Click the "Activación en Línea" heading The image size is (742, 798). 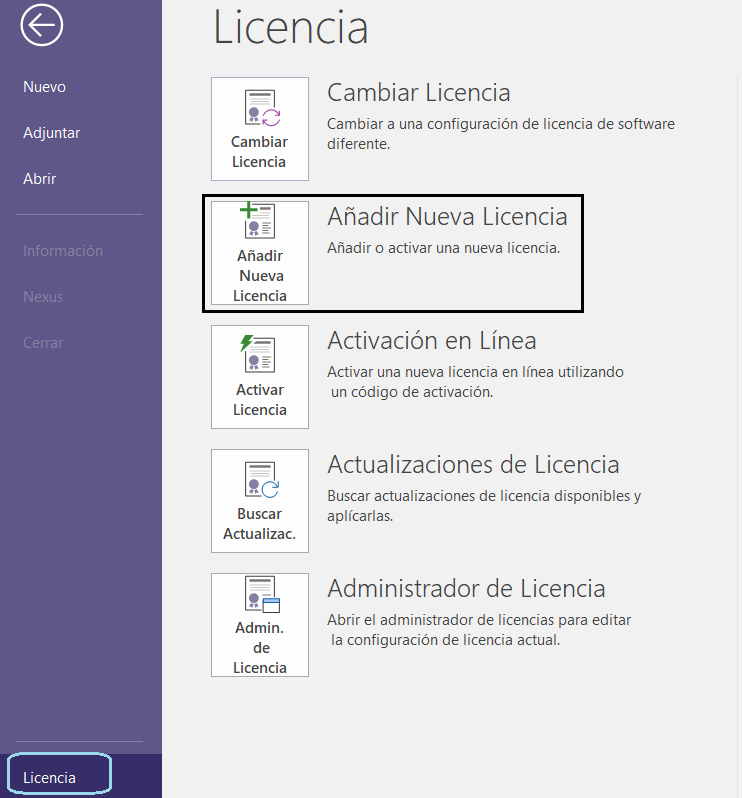tap(432, 341)
